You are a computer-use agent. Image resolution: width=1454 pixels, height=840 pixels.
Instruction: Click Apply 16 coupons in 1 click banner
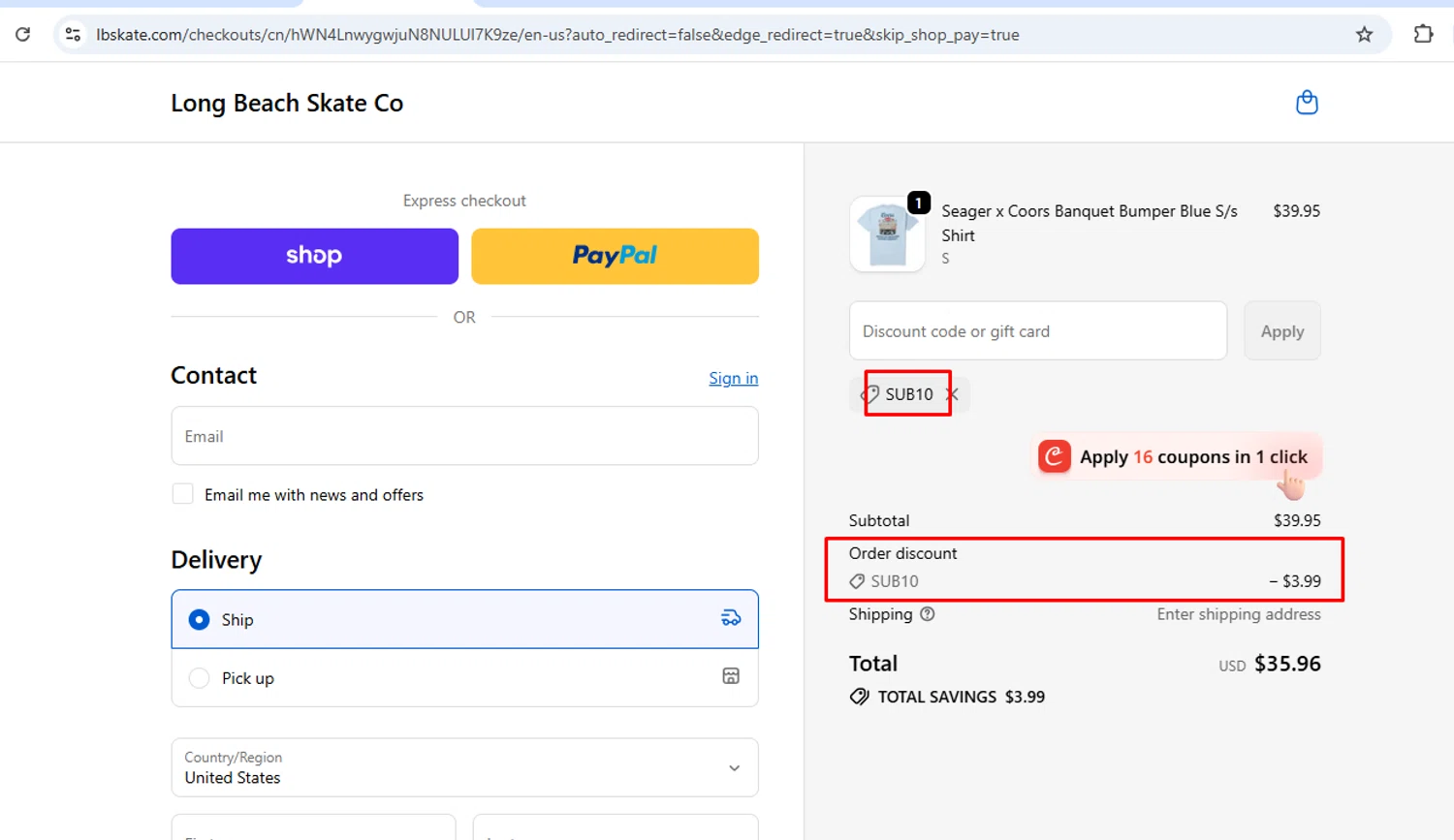tap(1178, 456)
